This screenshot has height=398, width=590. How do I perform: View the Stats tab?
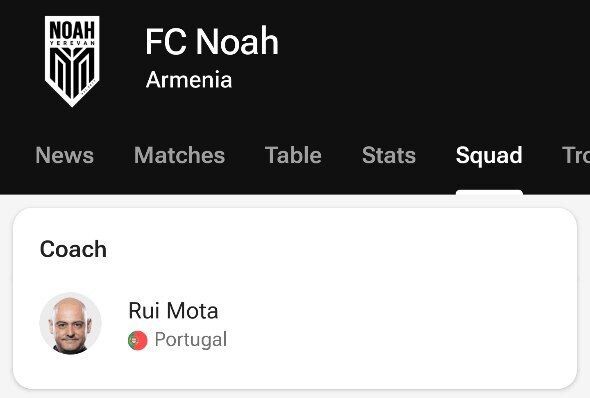click(x=389, y=155)
